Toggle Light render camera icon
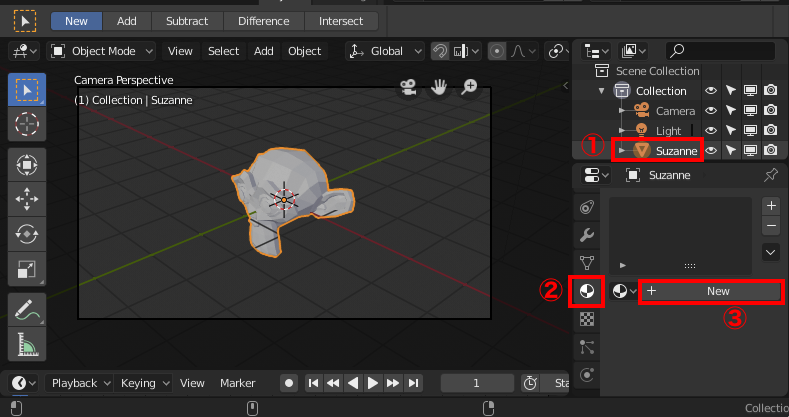Screen dimensions: 789x417 [770, 130]
